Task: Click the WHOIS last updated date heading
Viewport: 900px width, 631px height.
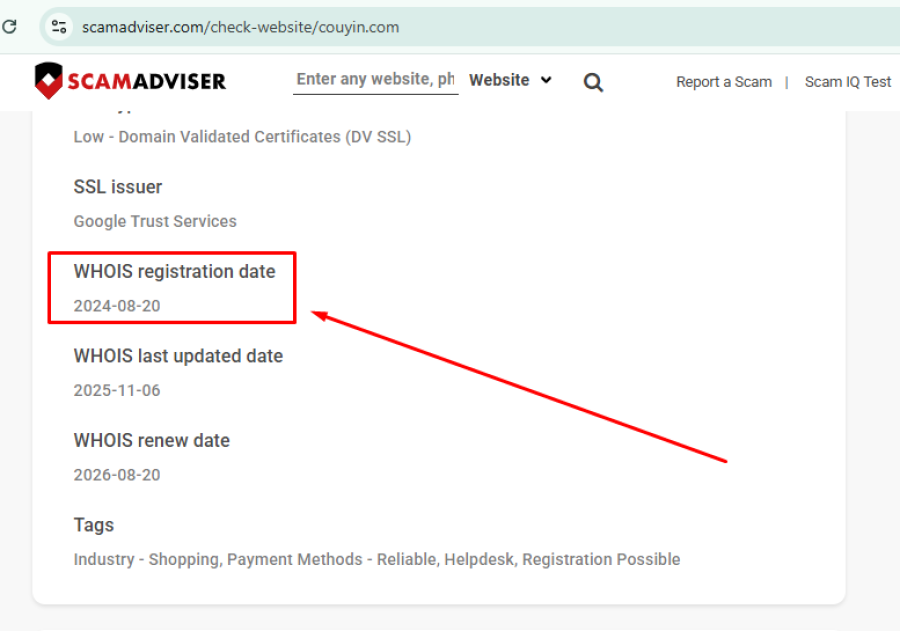Action: pyautogui.click(x=178, y=356)
